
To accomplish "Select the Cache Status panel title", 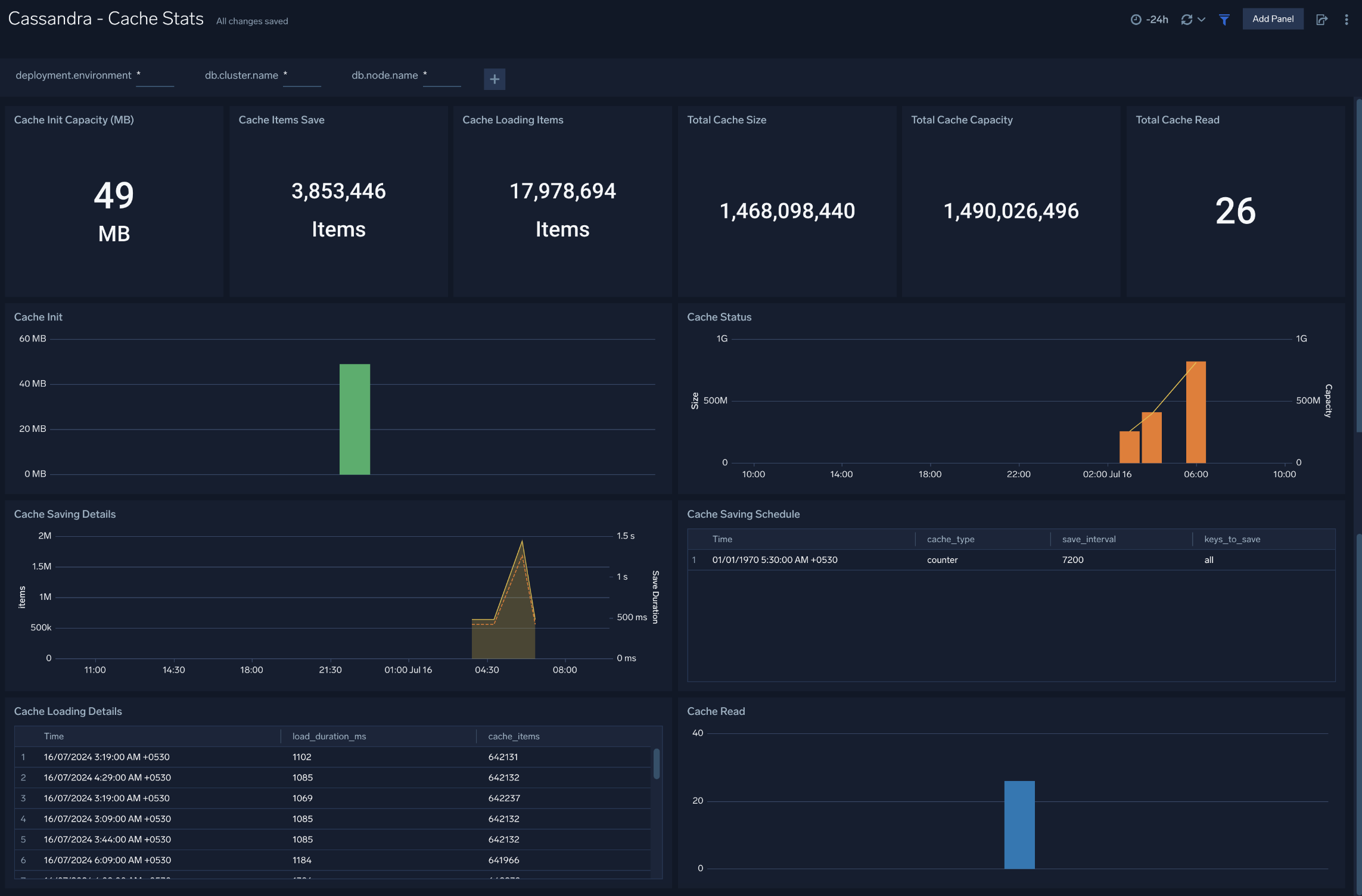I will click(x=719, y=317).
